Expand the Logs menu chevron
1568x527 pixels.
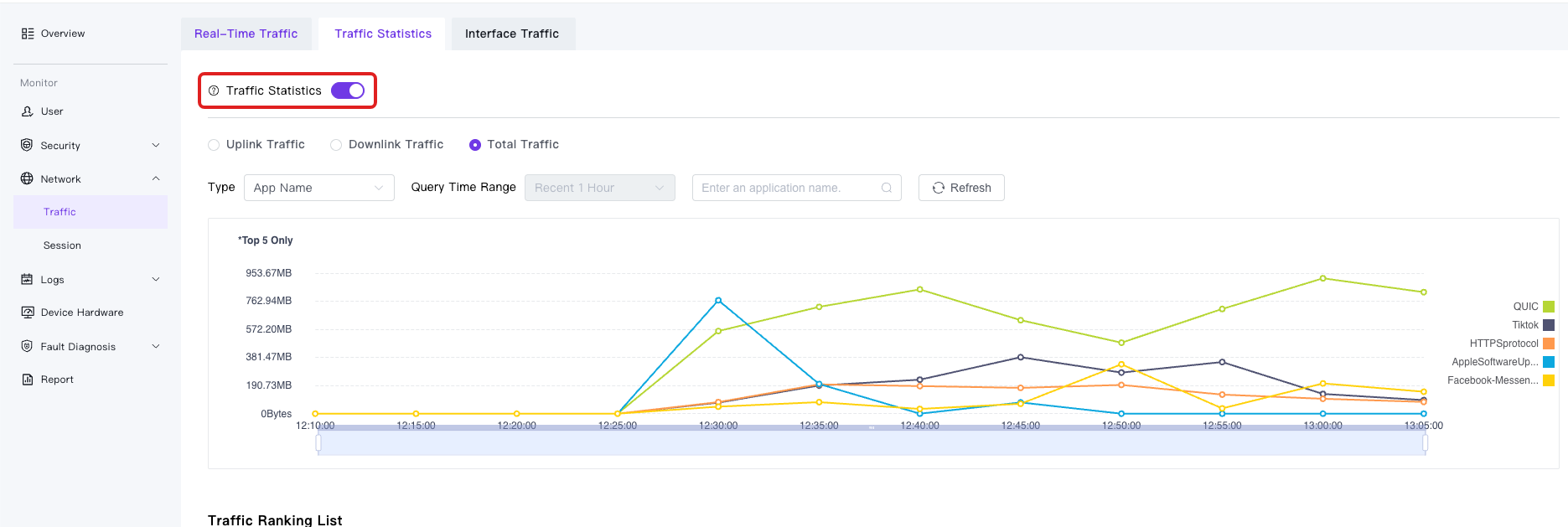tap(156, 279)
